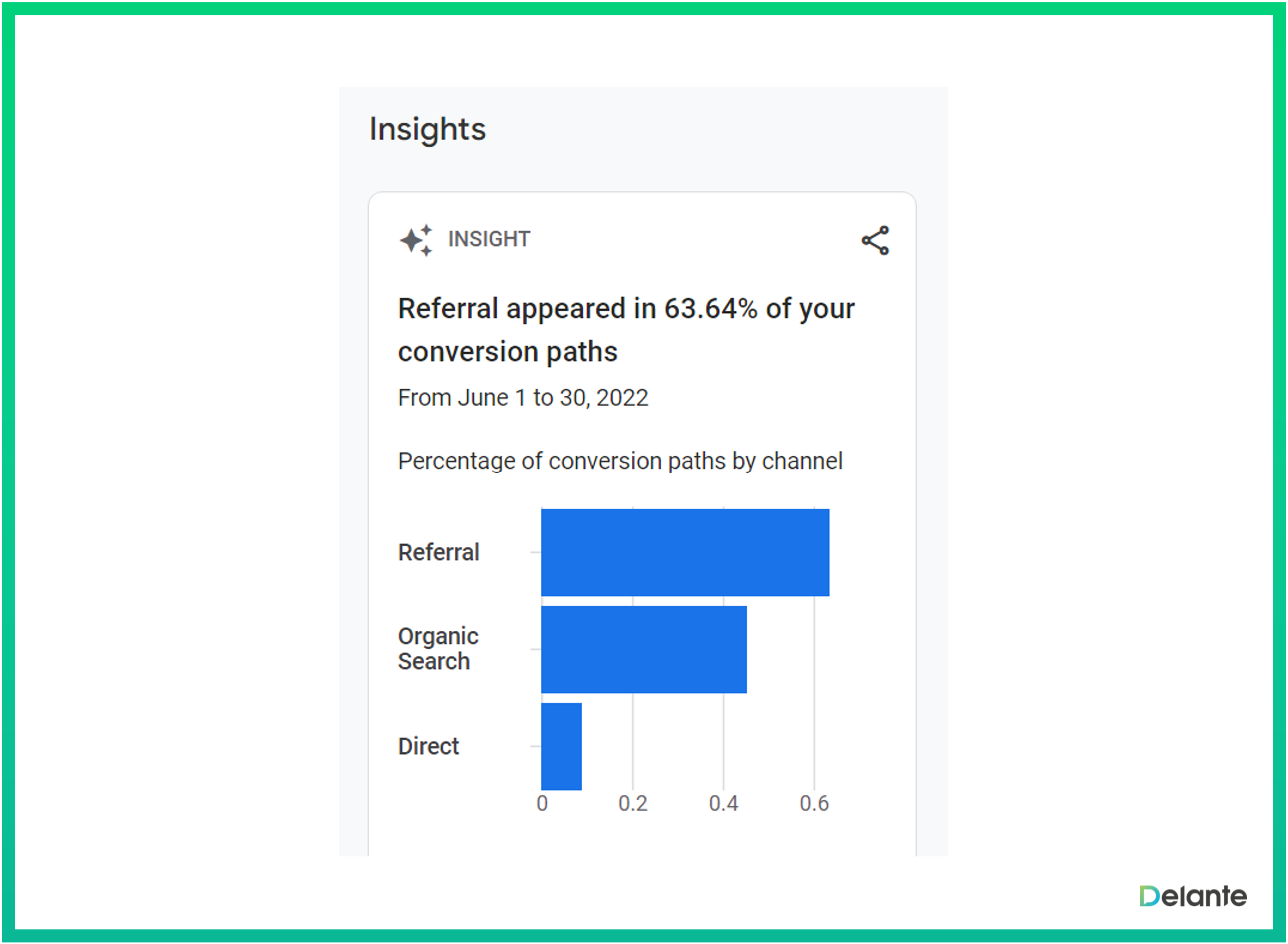Screen dimensions: 1288x944
Task: Click the word conversion paths in headline
Action: click(508, 352)
